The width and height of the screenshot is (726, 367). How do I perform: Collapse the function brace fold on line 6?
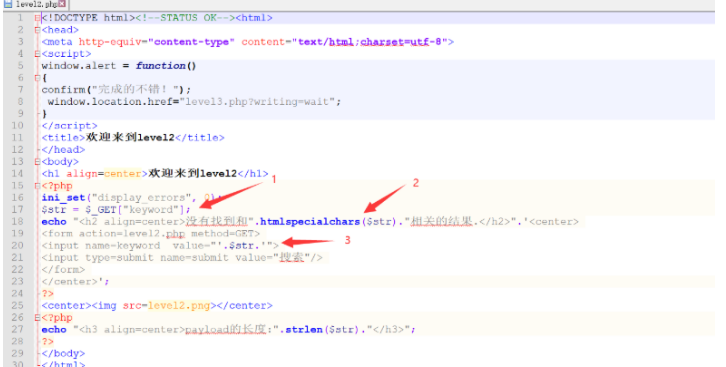click(37, 78)
